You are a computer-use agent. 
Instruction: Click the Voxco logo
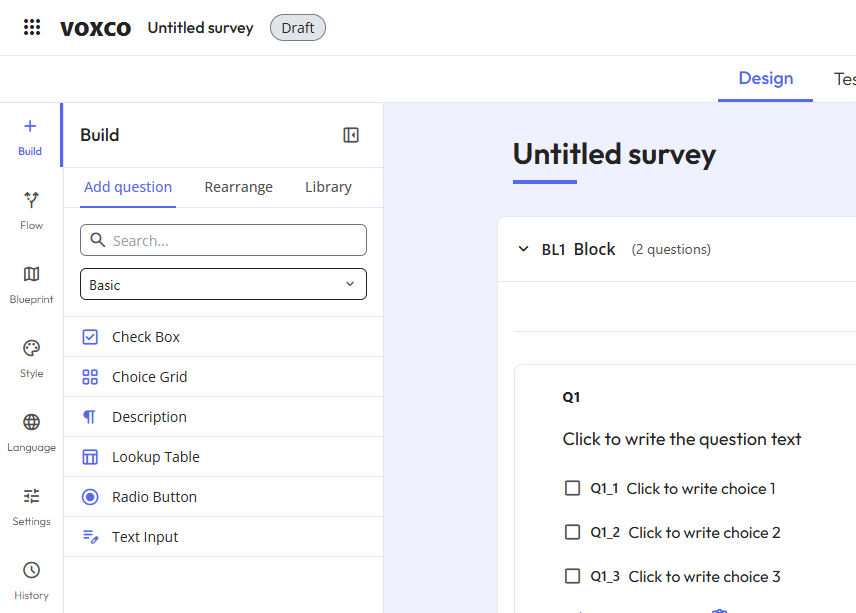tap(96, 28)
